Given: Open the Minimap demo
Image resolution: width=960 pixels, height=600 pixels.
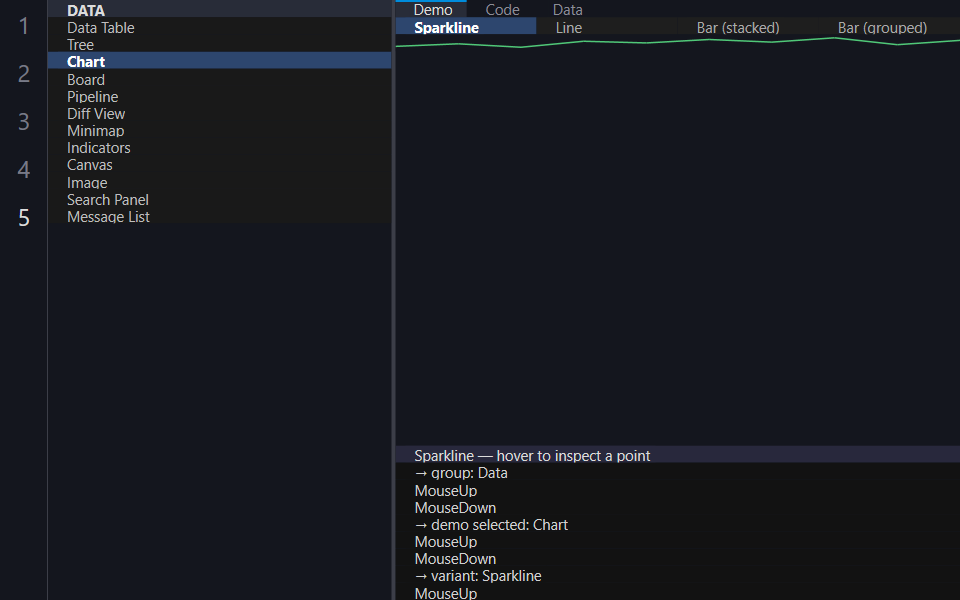Looking at the screenshot, I should coord(219,130).
